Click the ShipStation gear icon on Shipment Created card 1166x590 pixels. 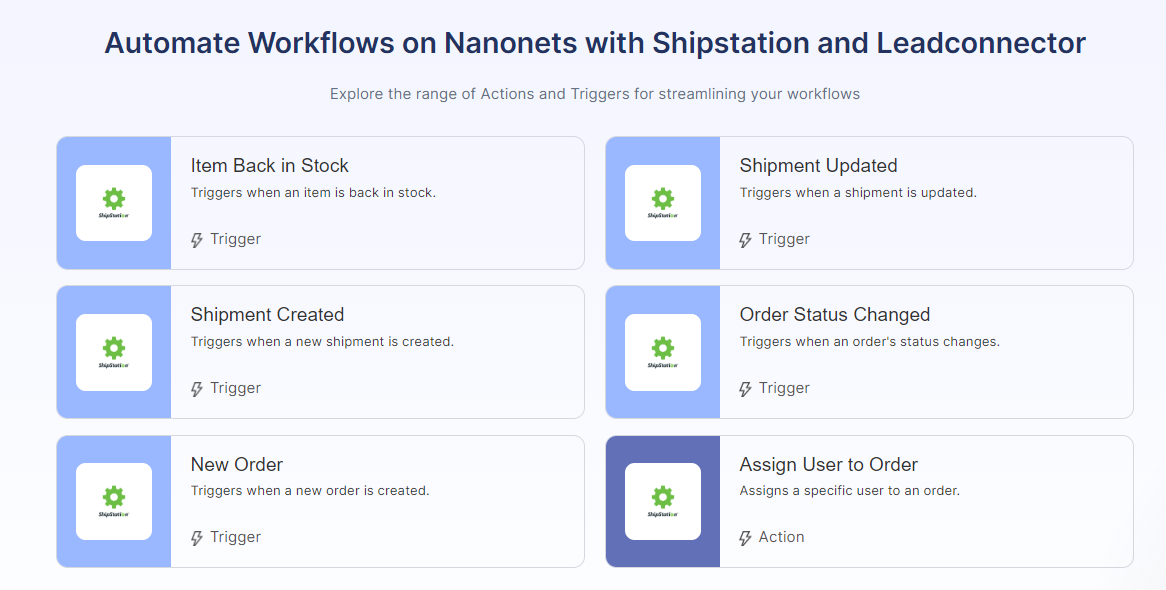pyautogui.click(x=113, y=352)
